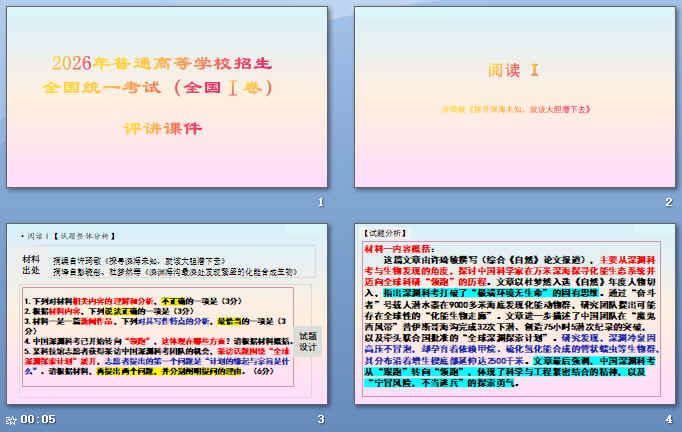Select slide 4 thumbnail labeled 试题分析

pyautogui.click(x=515, y=314)
